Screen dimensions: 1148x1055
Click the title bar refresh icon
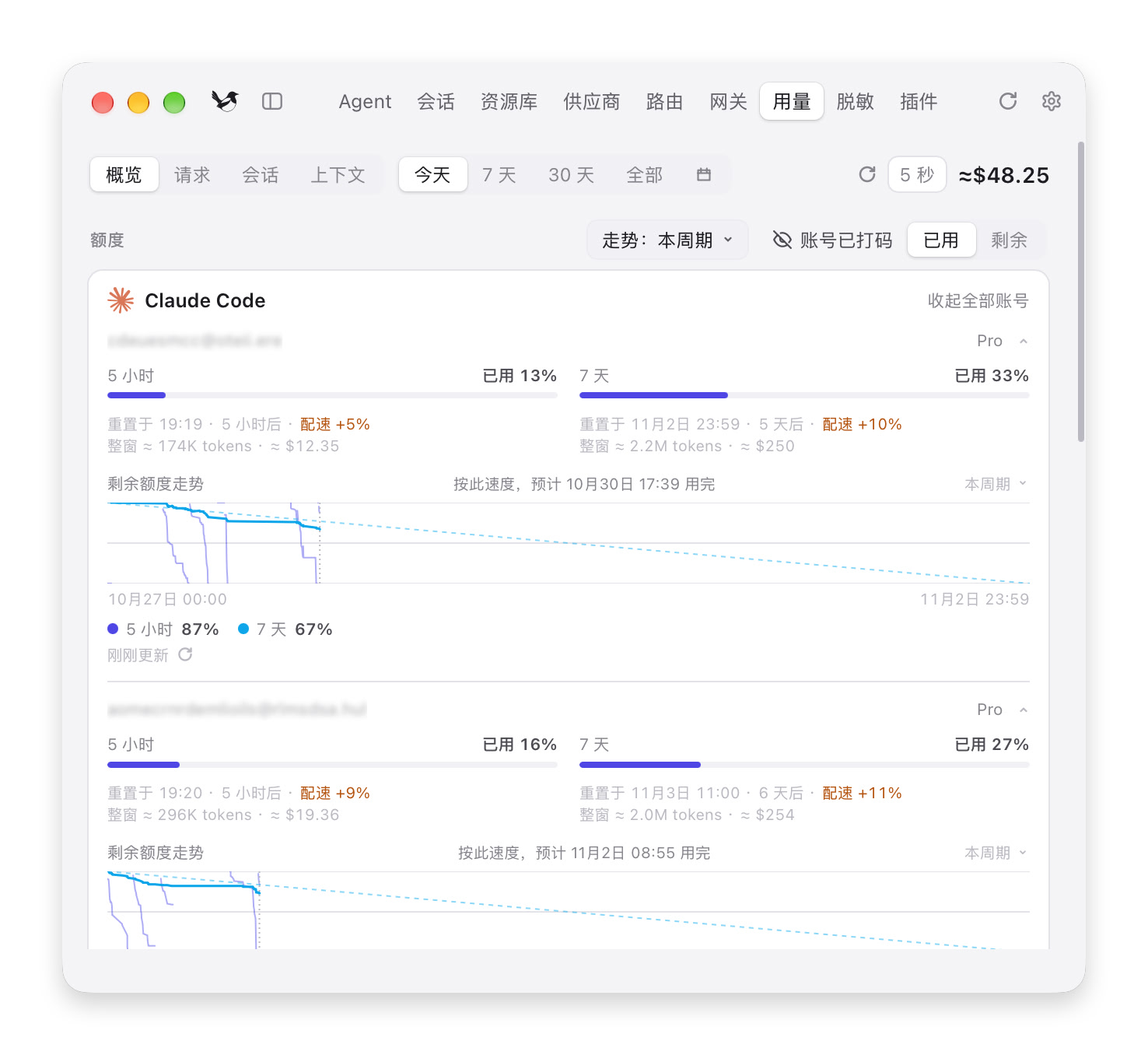pyautogui.click(x=1008, y=101)
